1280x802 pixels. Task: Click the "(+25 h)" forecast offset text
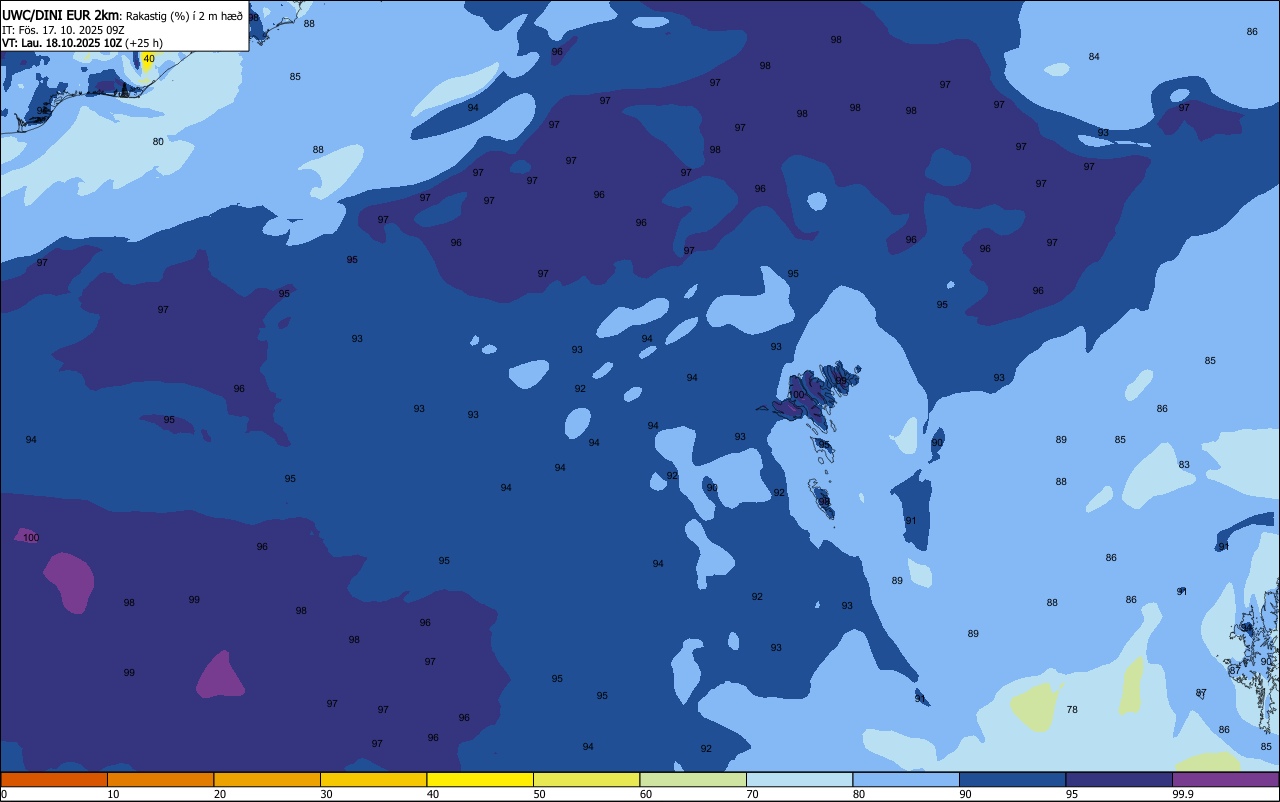coord(144,43)
